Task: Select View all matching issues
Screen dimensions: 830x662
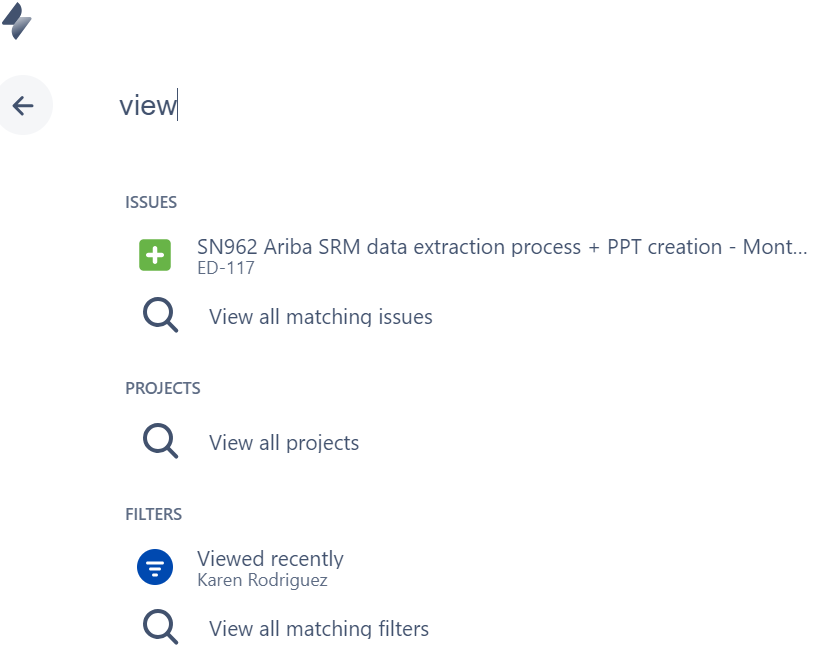Action: (x=320, y=317)
